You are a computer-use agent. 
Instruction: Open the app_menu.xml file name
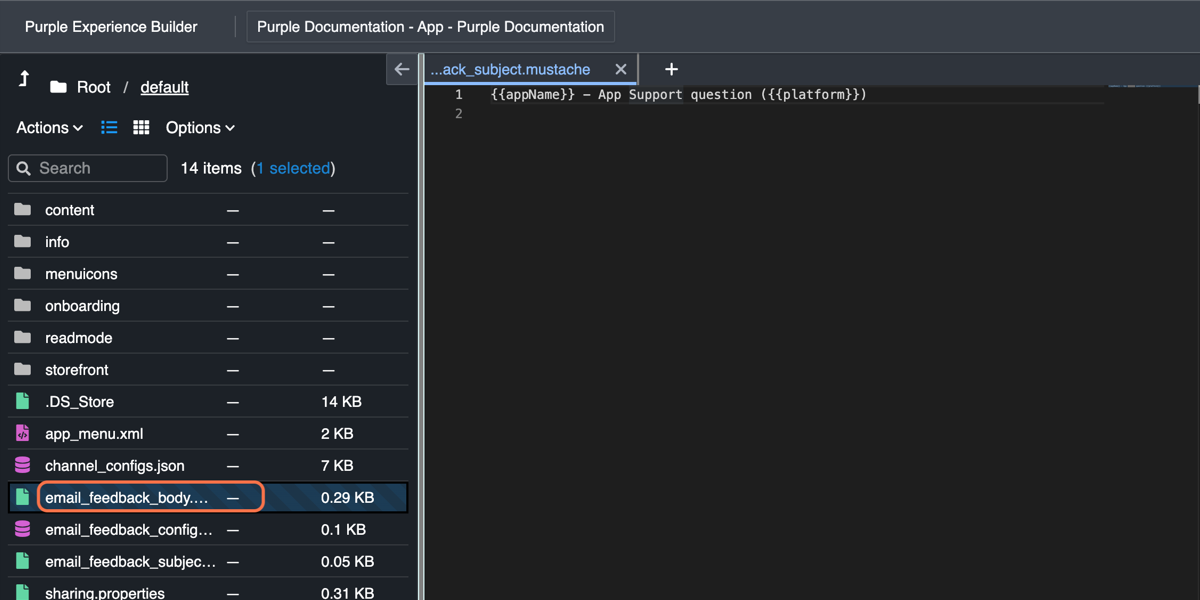pos(94,434)
